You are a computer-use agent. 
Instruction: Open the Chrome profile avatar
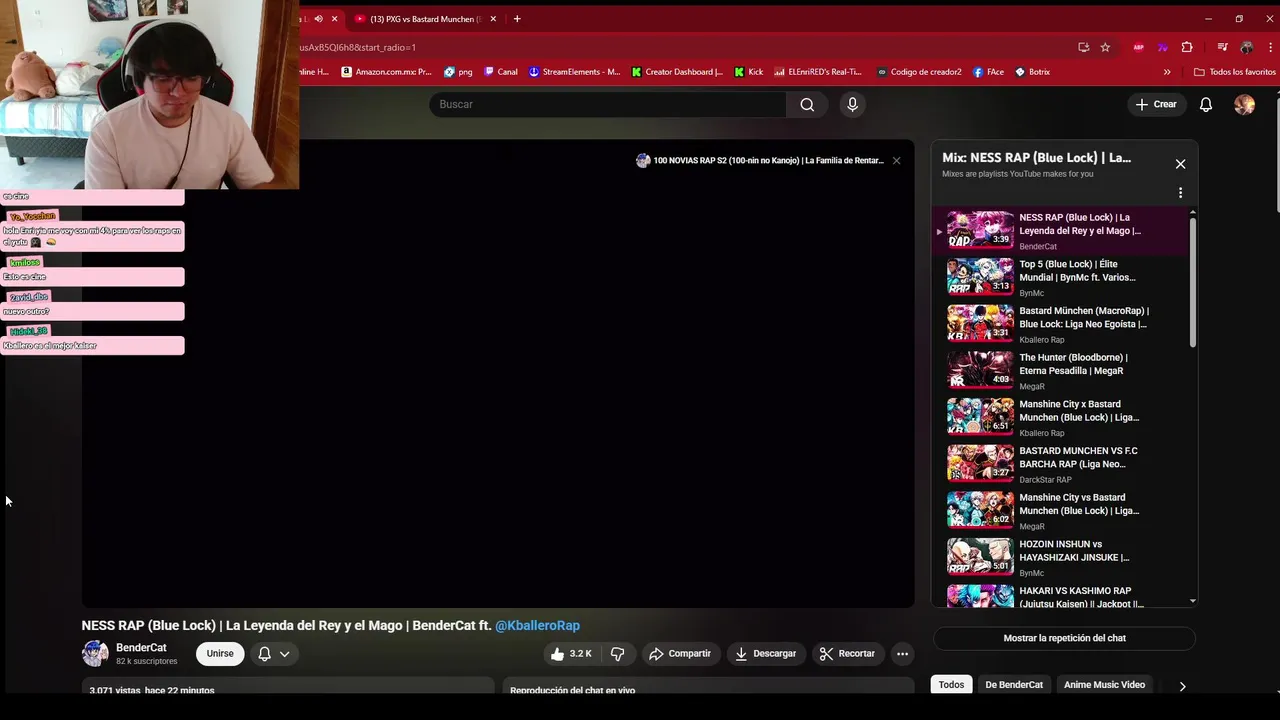point(1246,47)
